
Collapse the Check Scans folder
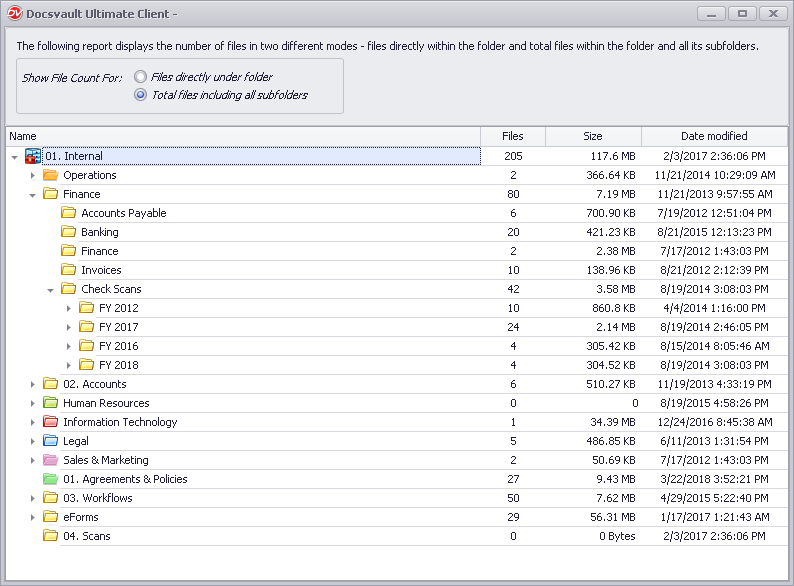(51, 290)
